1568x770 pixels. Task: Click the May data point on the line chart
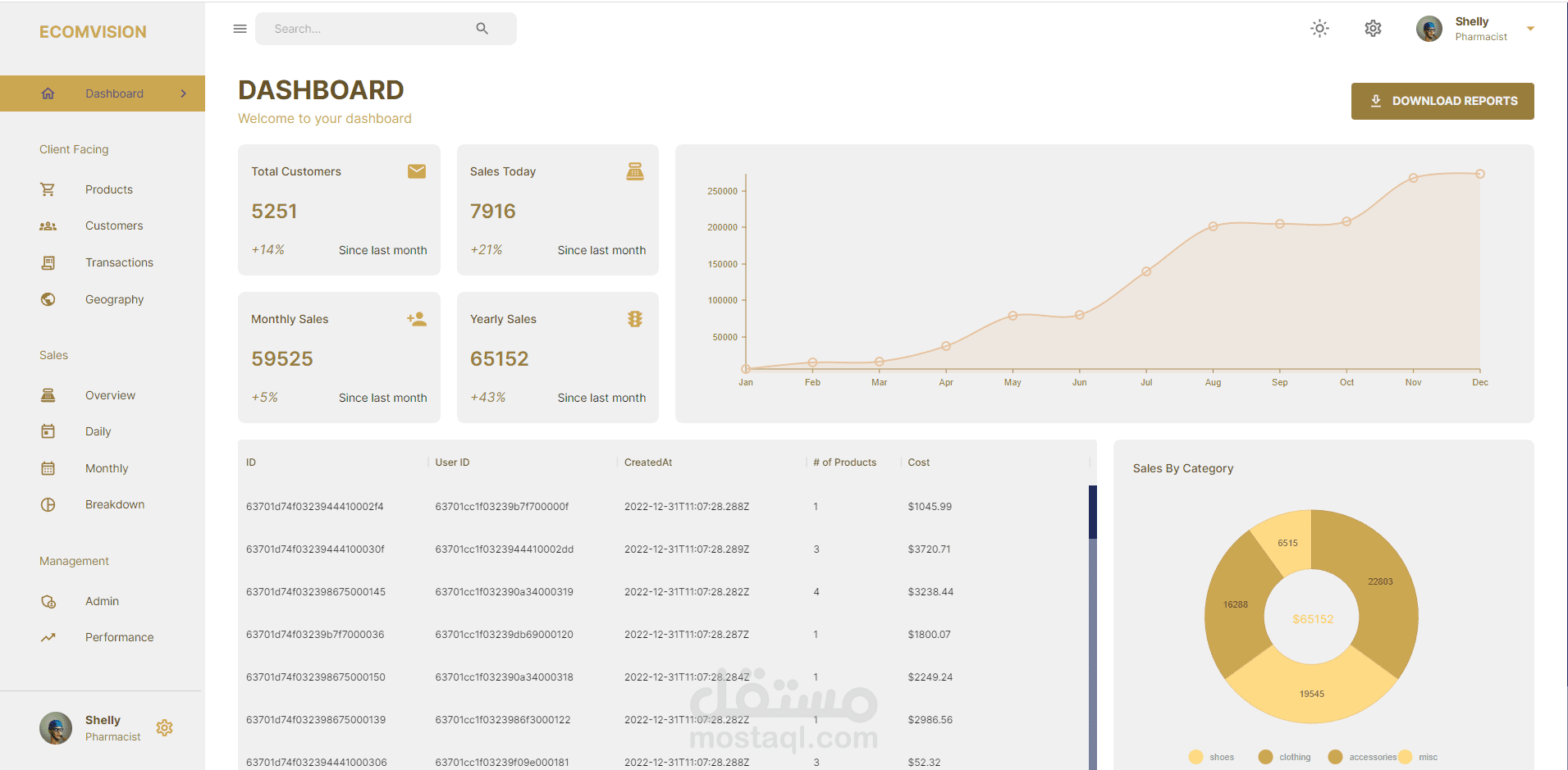(1013, 316)
